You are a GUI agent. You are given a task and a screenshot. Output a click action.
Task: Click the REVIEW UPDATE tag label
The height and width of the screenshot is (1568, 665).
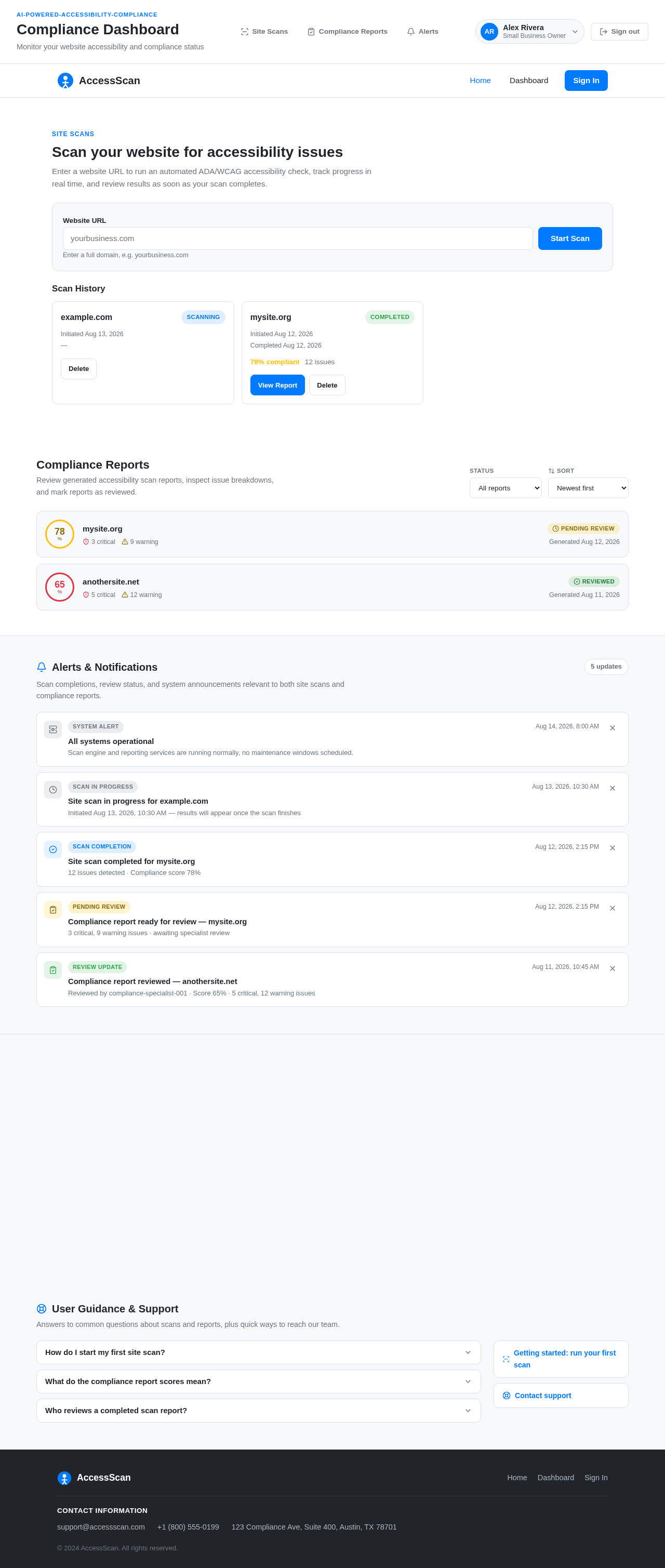(97, 967)
